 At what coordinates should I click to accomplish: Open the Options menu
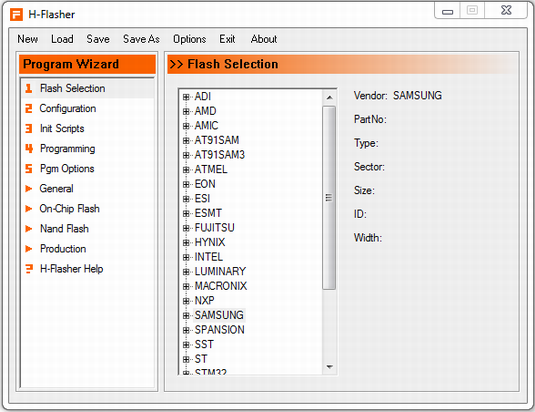point(189,39)
